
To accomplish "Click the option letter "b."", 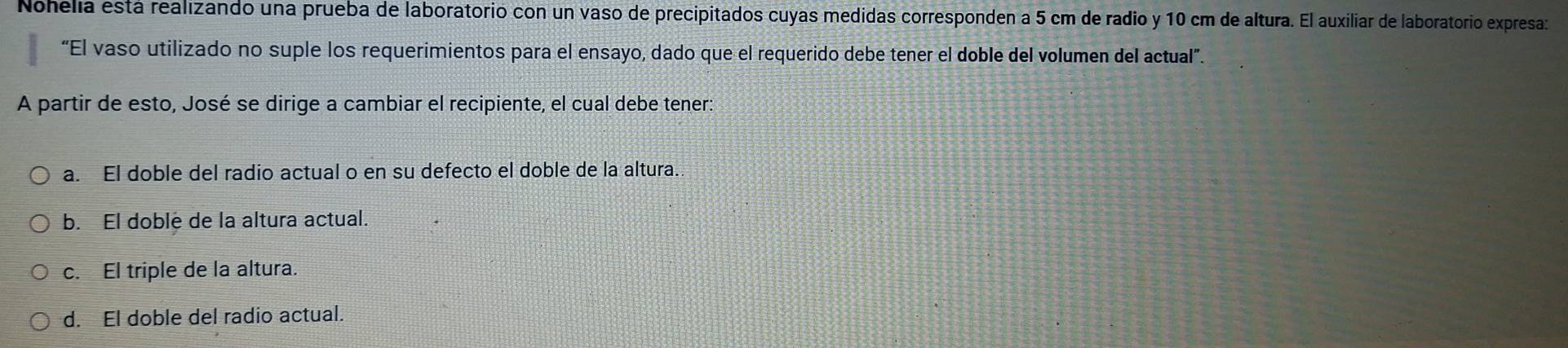I will click(x=72, y=222).
